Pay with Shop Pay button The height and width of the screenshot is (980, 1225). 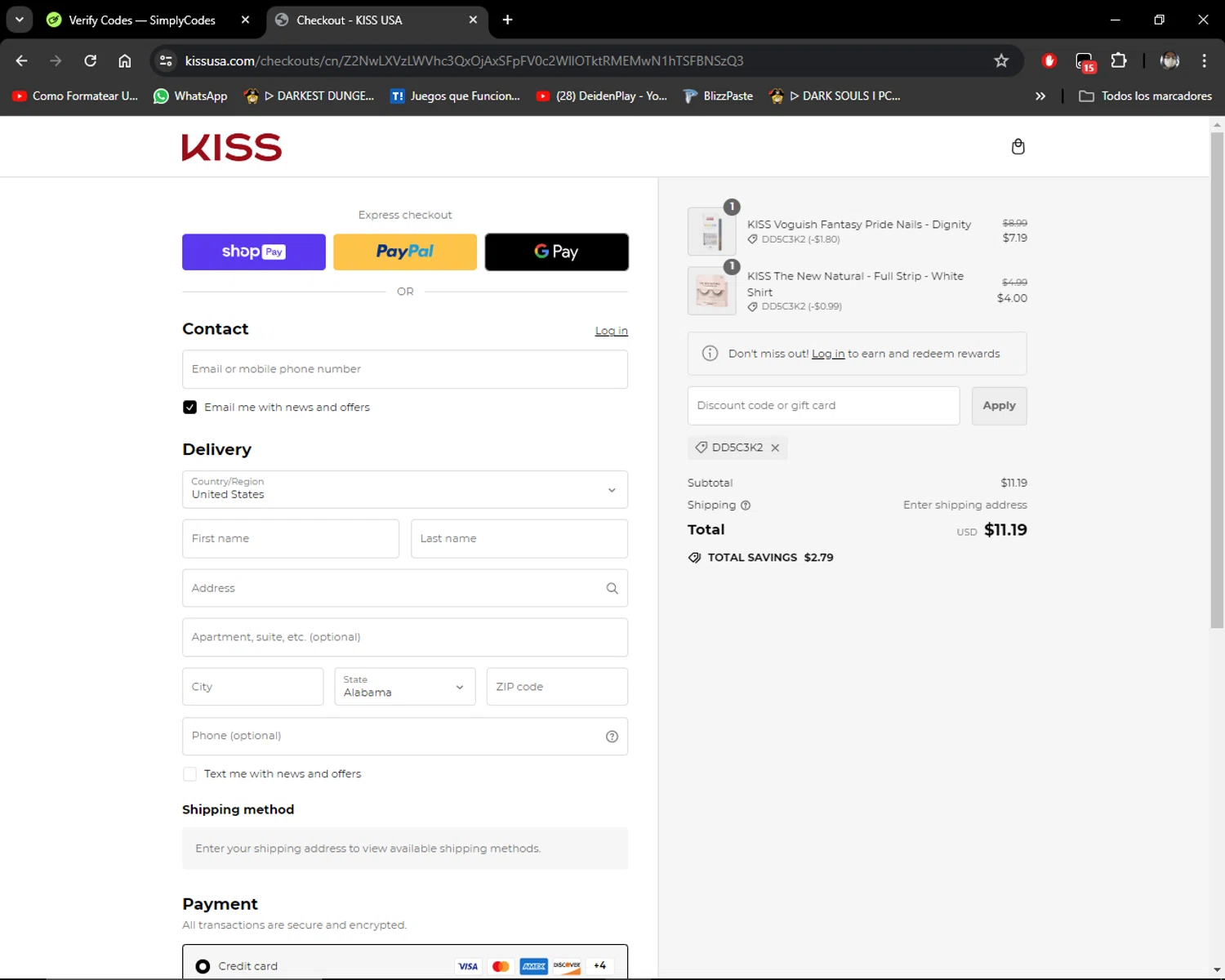[254, 252]
